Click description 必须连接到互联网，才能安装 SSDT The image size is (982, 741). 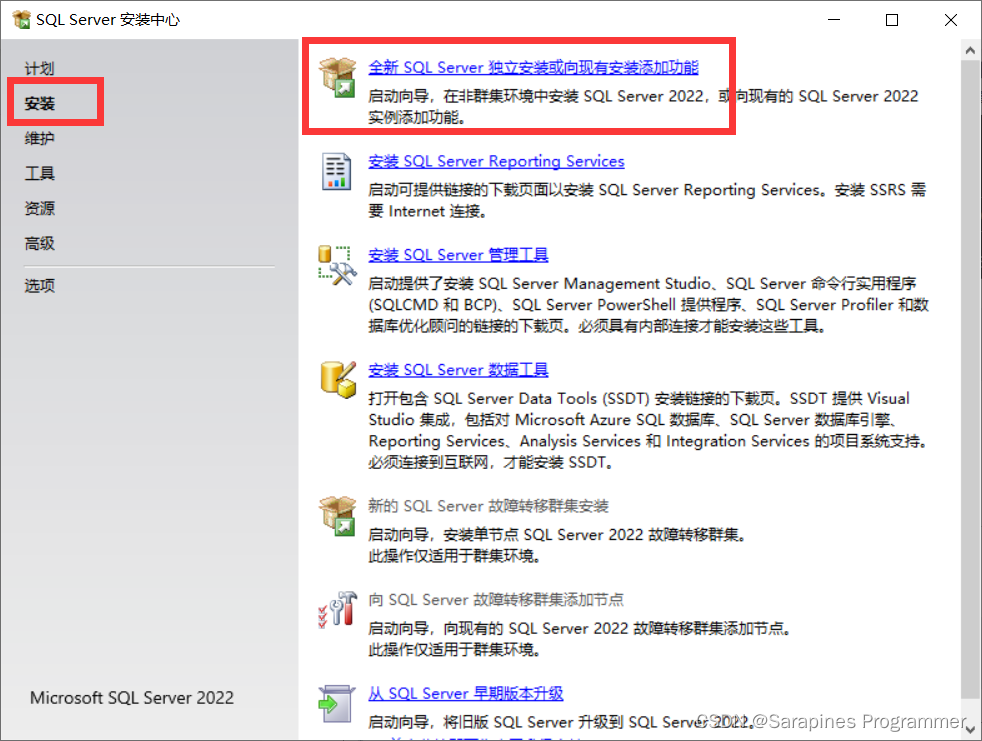coord(490,462)
